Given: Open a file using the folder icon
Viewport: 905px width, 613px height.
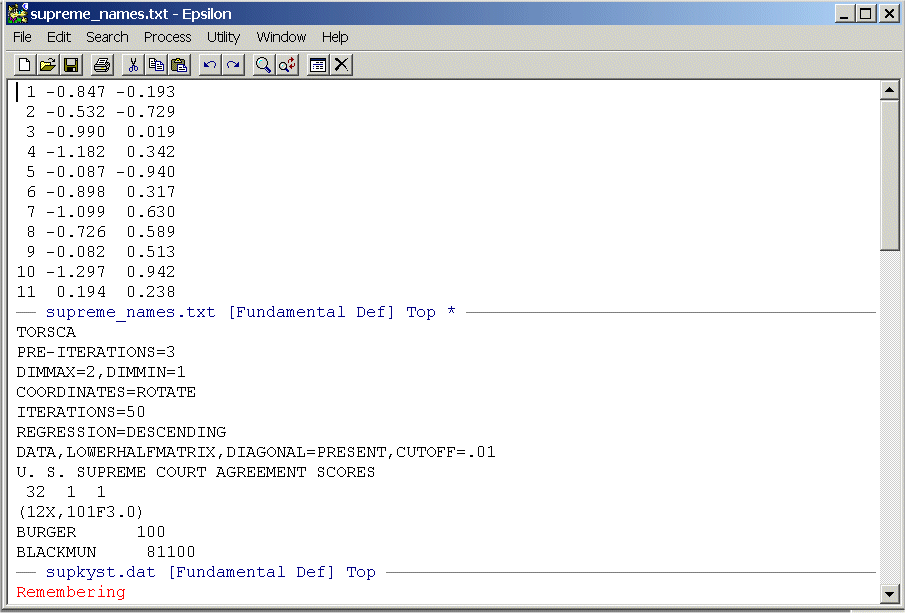Looking at the screenshot, I should coord(48,65).
